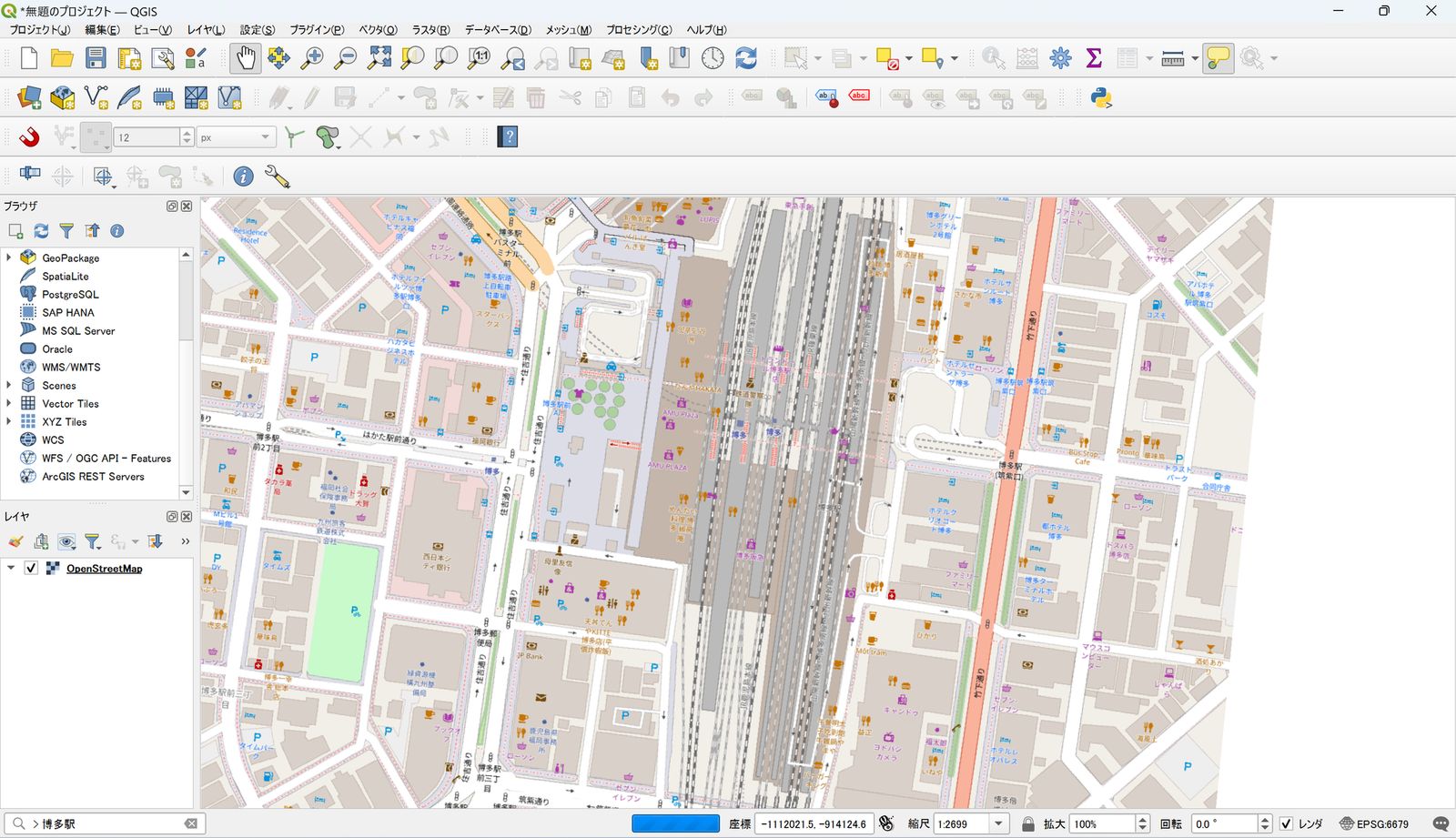The height and width of the screenshot is (838, 1456).
Task: Open the snapping units px dropdown
Action: tap(236, 137)
